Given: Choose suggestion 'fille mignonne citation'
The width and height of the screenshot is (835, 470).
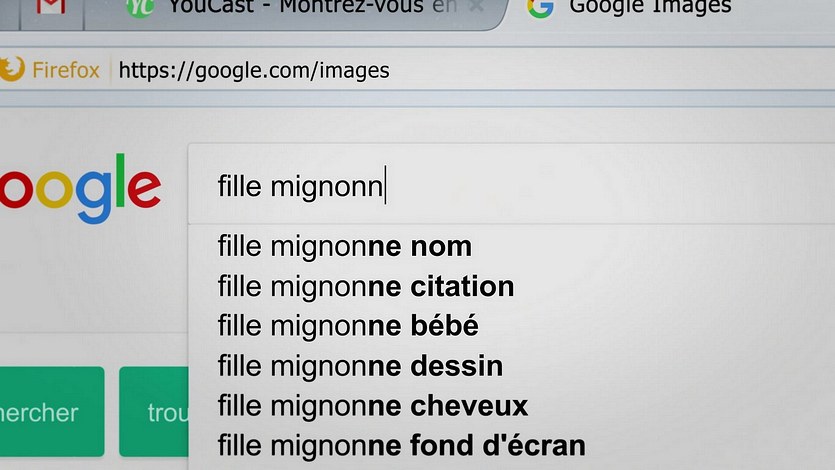Looking at the screenshot, I should point(366,287).
